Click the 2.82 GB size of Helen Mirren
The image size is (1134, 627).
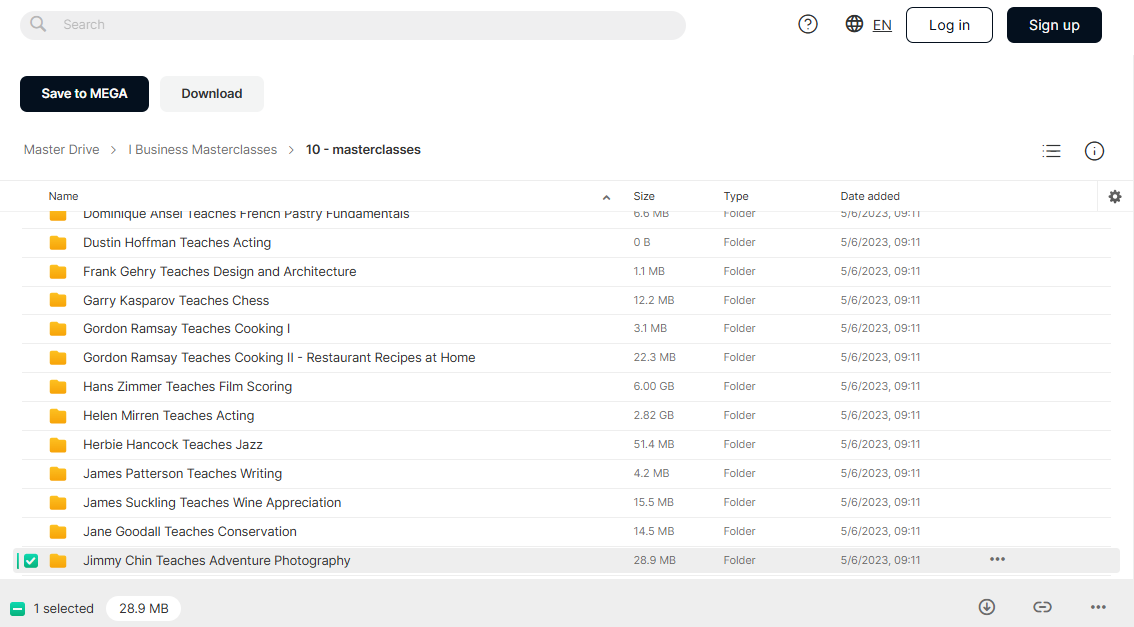click(654, 415)
